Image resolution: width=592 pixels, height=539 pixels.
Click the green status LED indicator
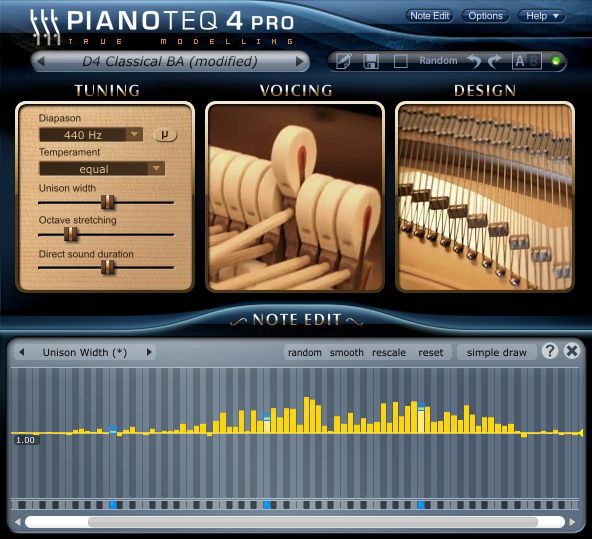tap(556, 61)
